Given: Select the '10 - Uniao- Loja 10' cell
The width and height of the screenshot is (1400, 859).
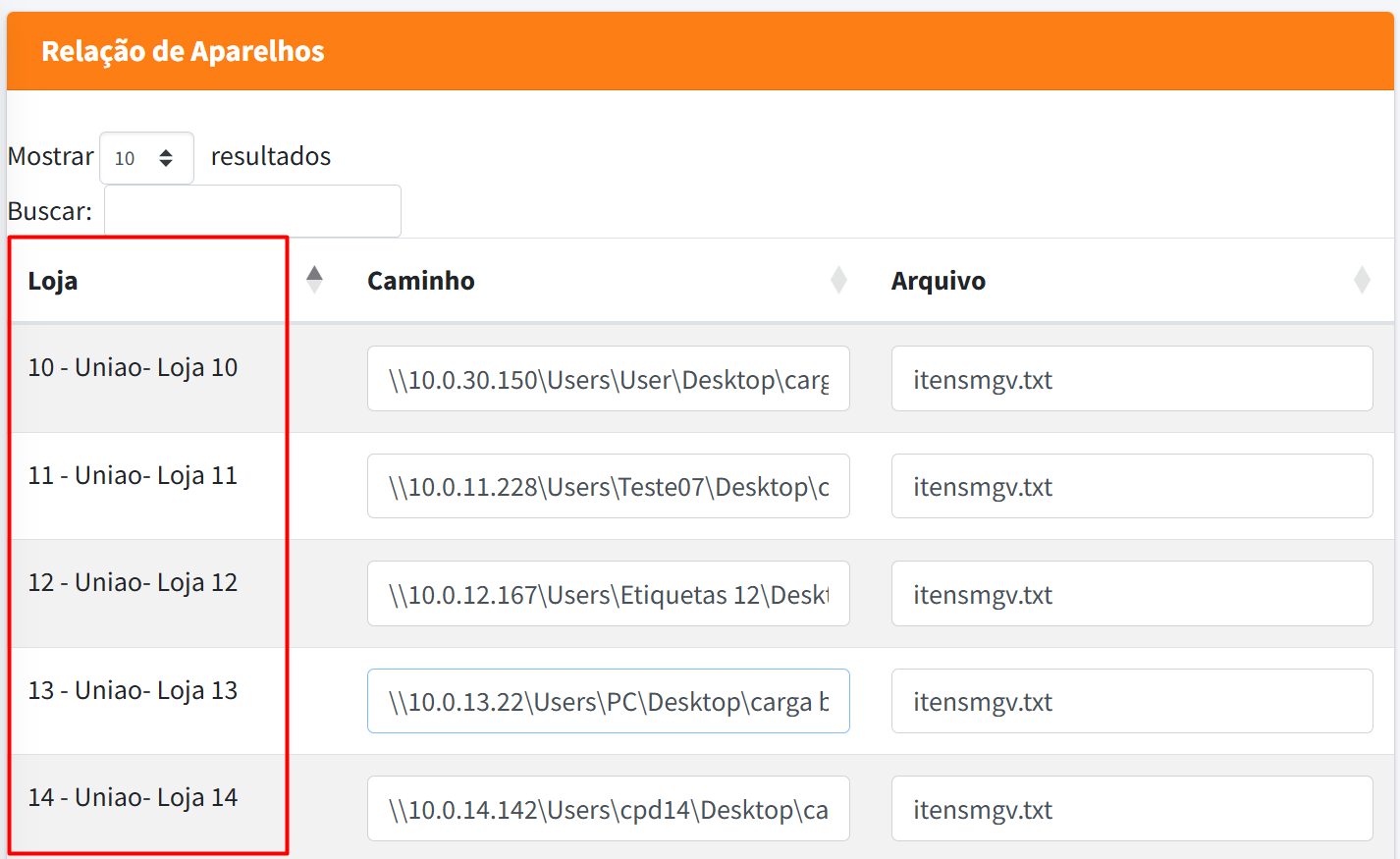Looking at the screenshot, I should coord(133,368).
